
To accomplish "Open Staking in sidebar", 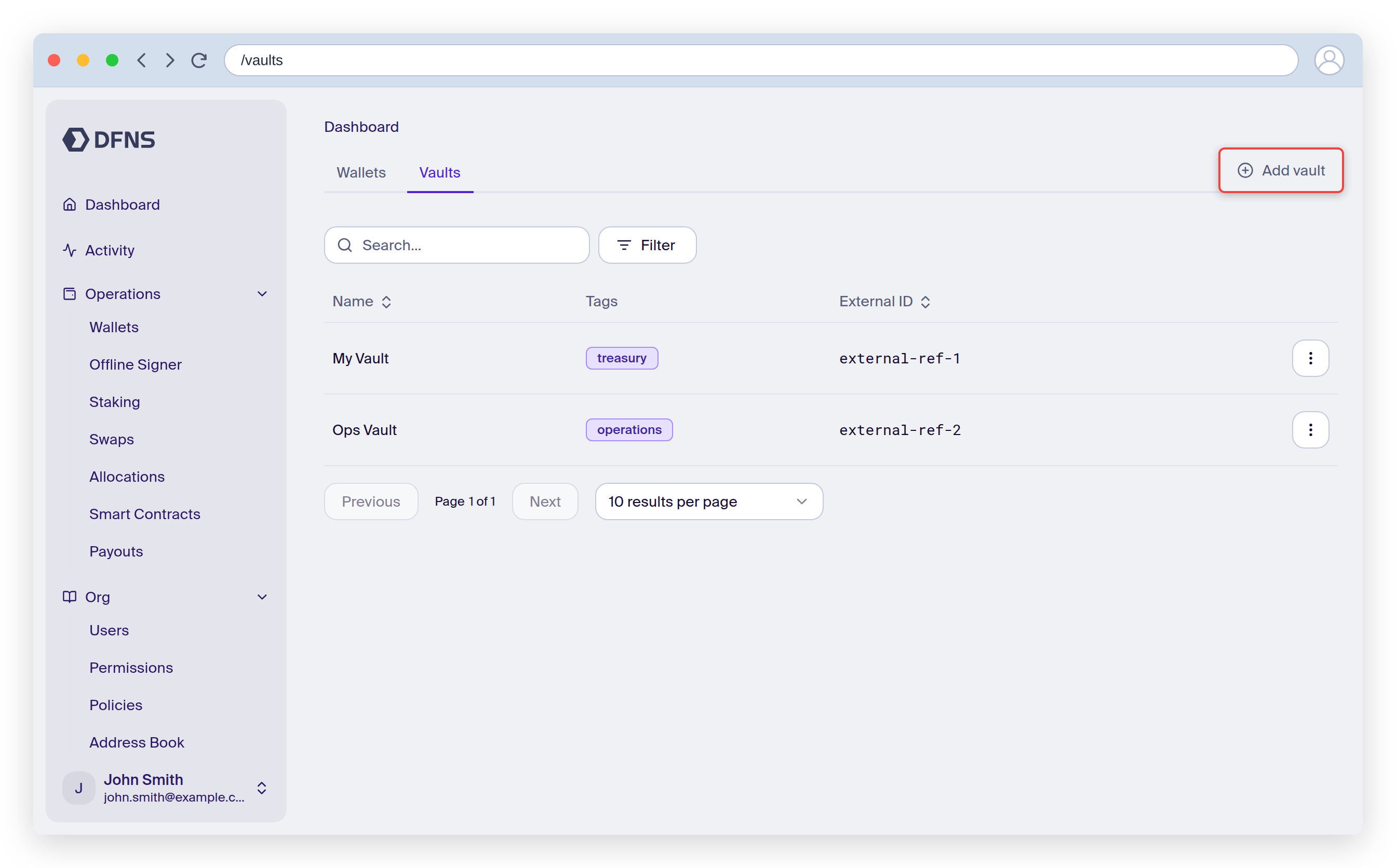I will (x=114, y=402).
